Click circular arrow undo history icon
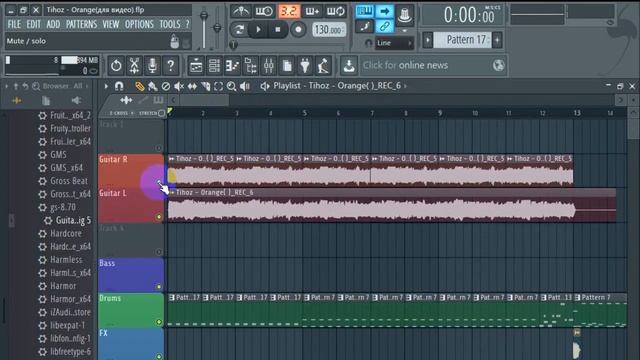Image resolution: width=640 pixels, height=360 pixels. pos(116,66)
